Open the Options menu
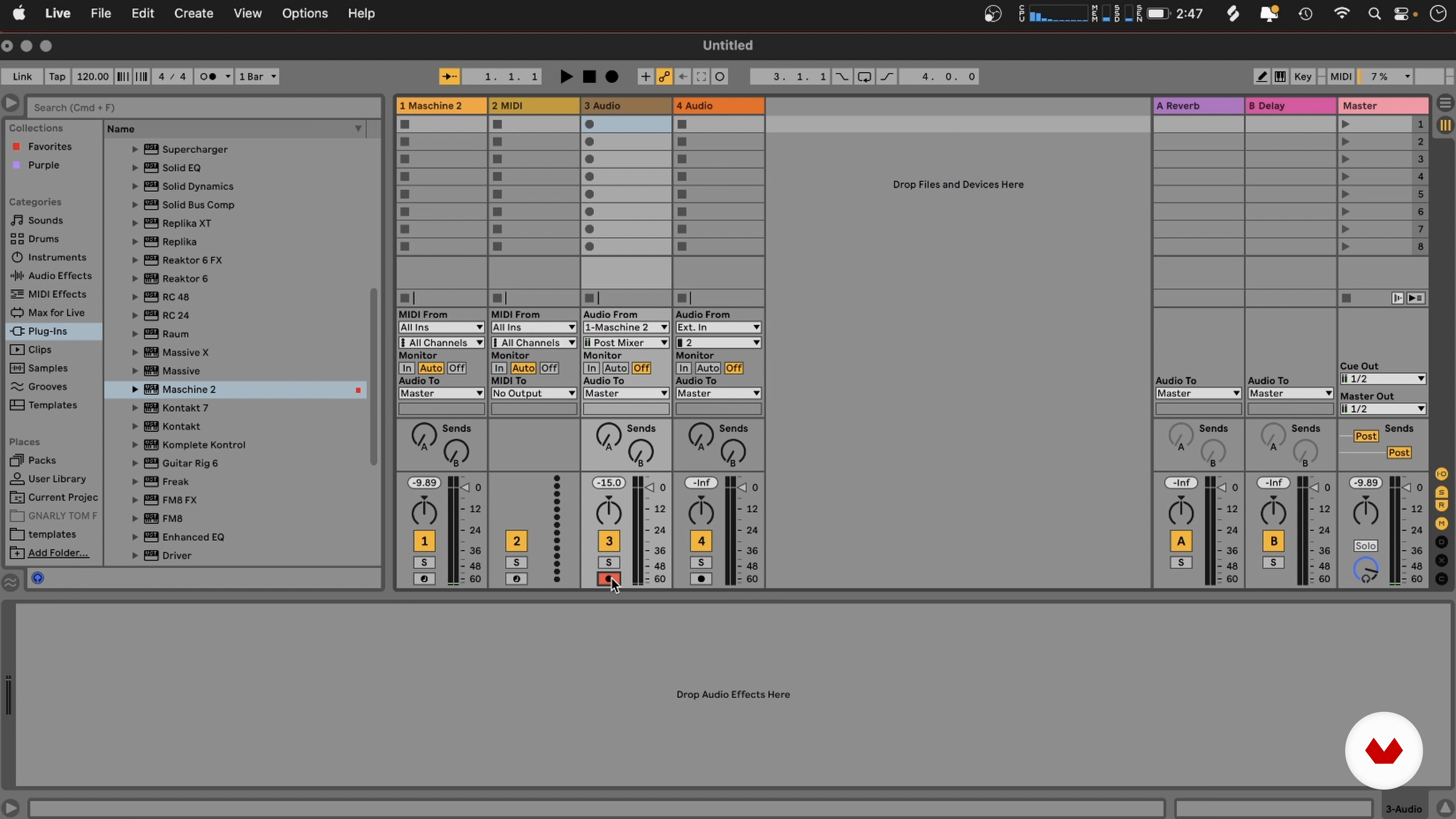This screenshot has width=1456, height=819. 304,13
